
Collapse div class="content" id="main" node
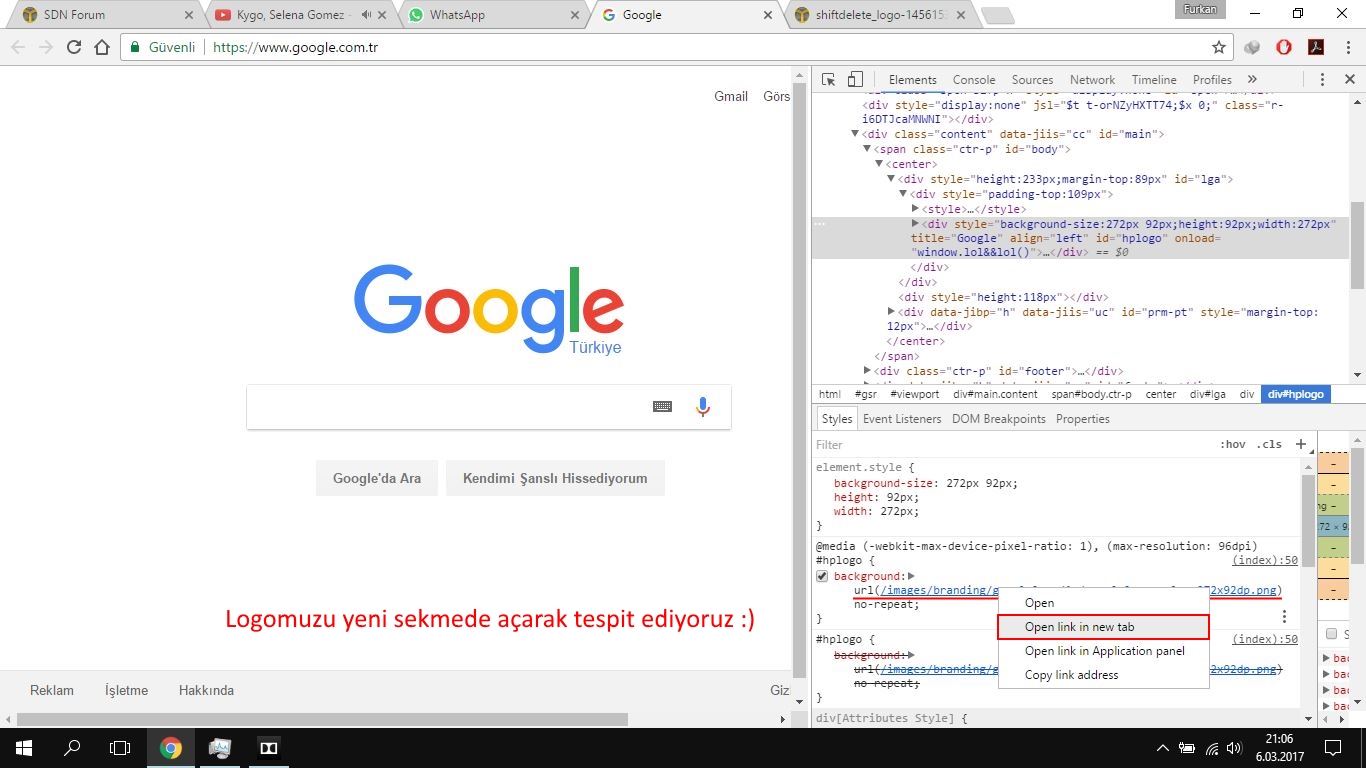coord(855,134)
